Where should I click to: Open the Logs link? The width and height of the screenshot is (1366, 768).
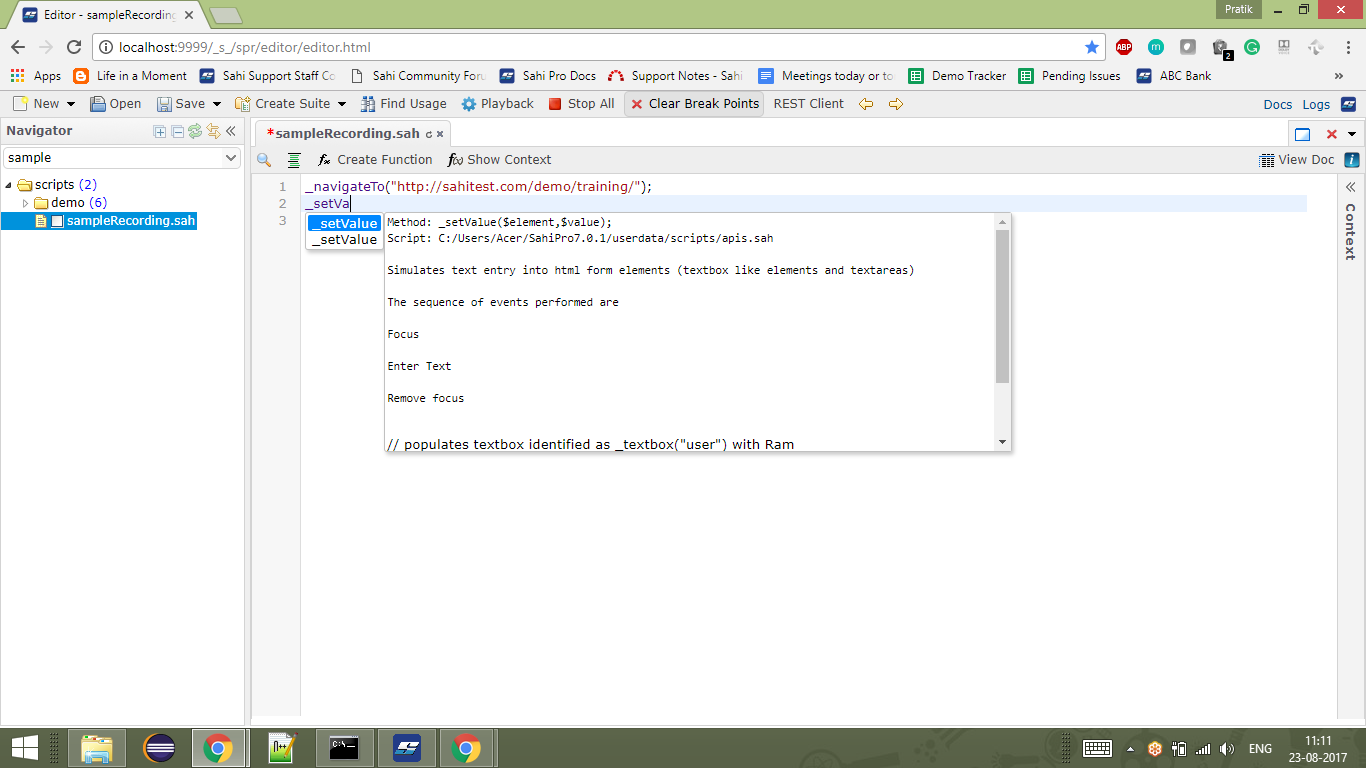pyautogui.click(x=1316, y=104)
